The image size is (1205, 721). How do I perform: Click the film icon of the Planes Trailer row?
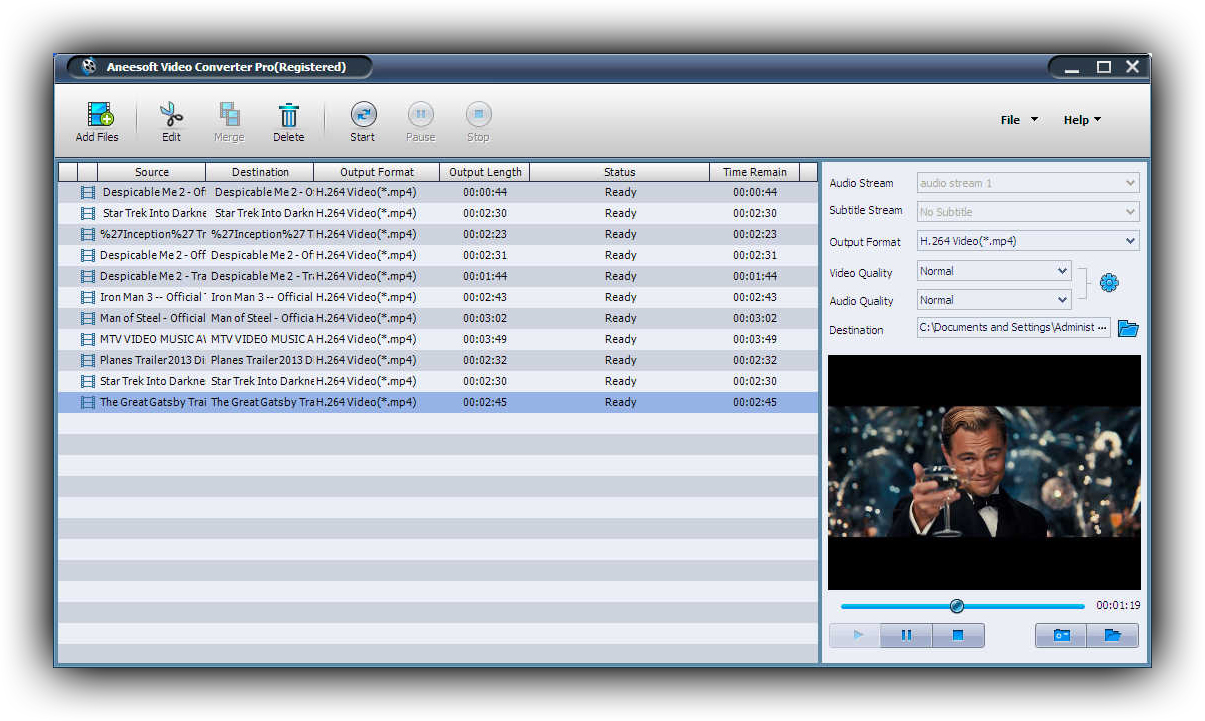pos(88,360)
